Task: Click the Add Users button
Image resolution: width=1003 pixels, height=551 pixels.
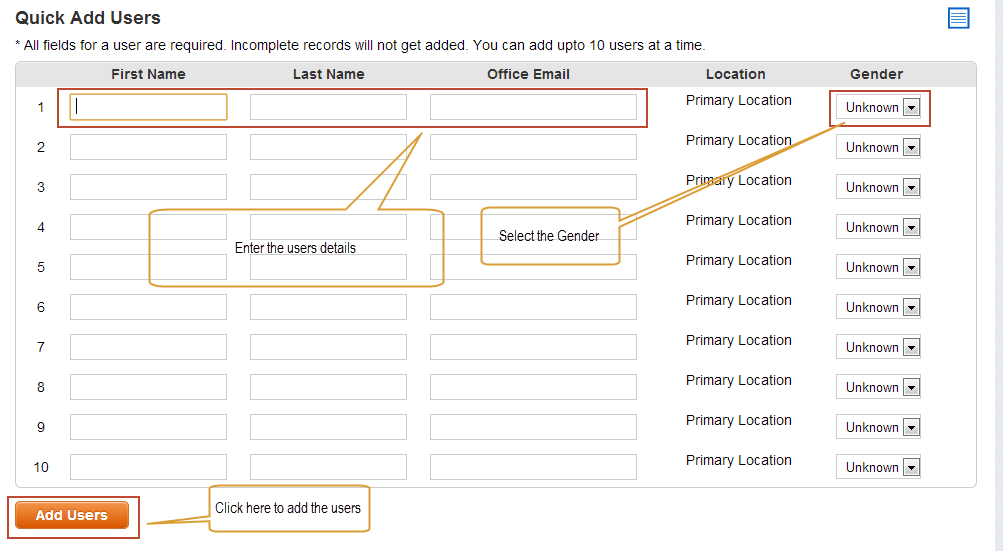Action: pyautogui.click(x=72, y=515)
